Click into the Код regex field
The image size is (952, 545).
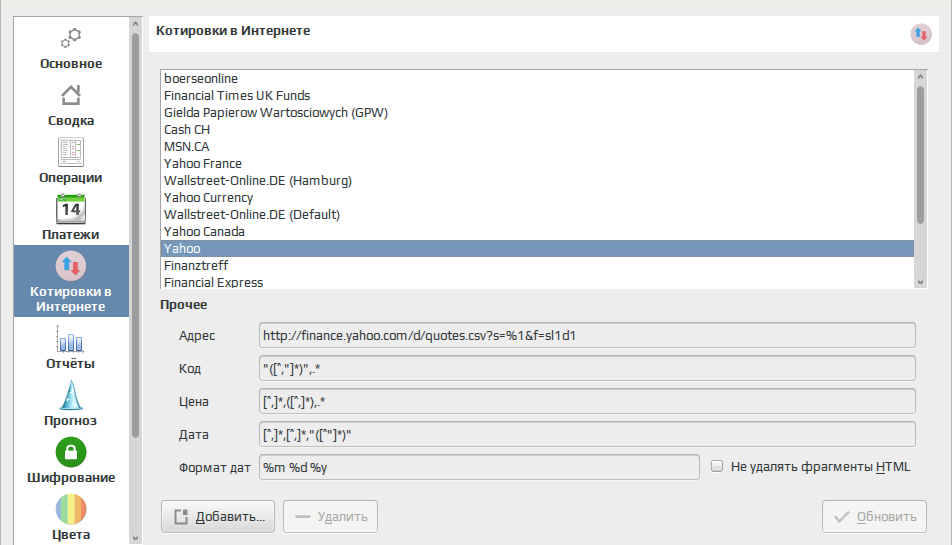[587, 368]
